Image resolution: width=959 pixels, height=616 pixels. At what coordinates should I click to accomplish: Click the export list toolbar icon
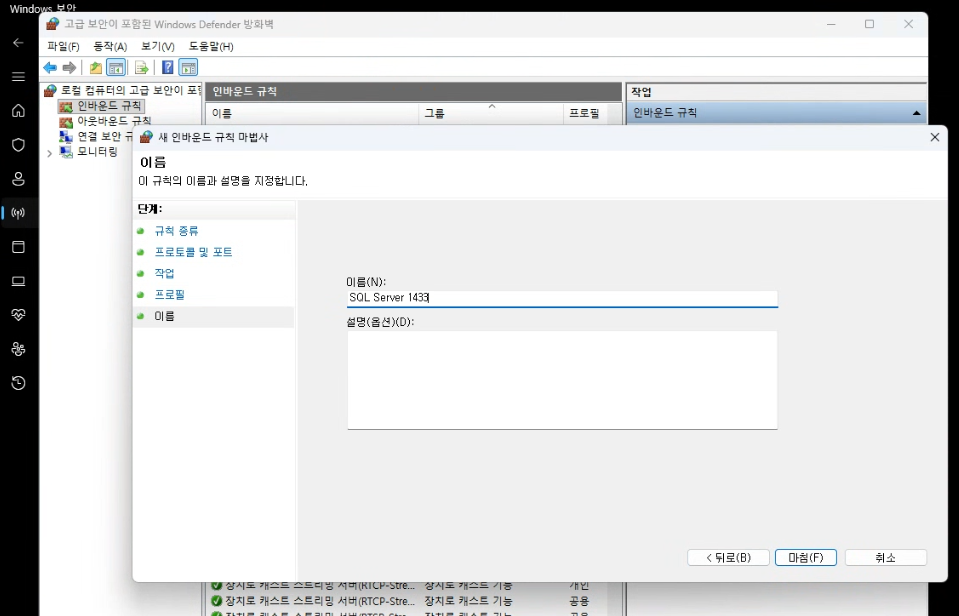point(142,67)
